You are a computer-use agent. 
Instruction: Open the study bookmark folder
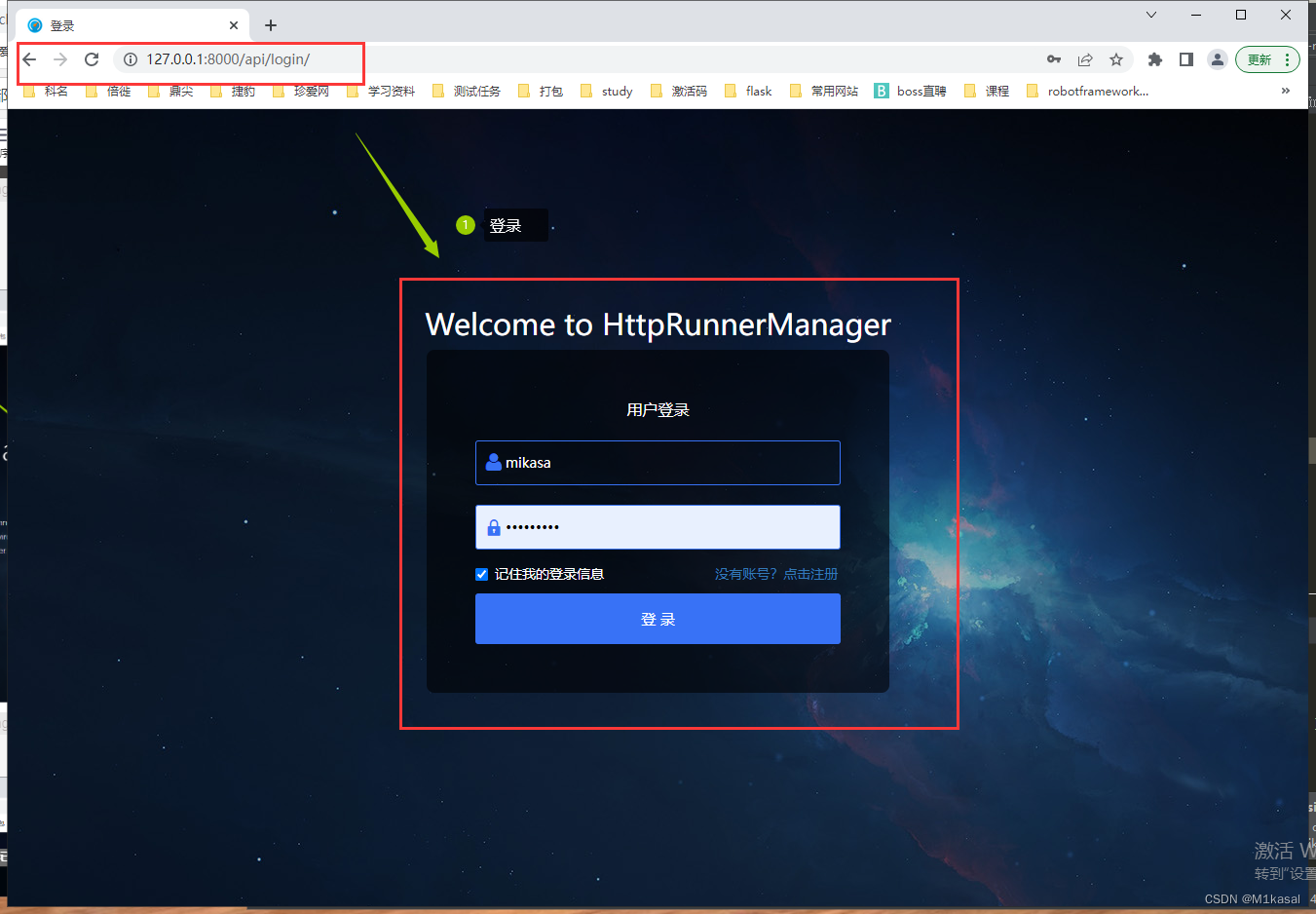pyautogui.click(x=607, y=91)
